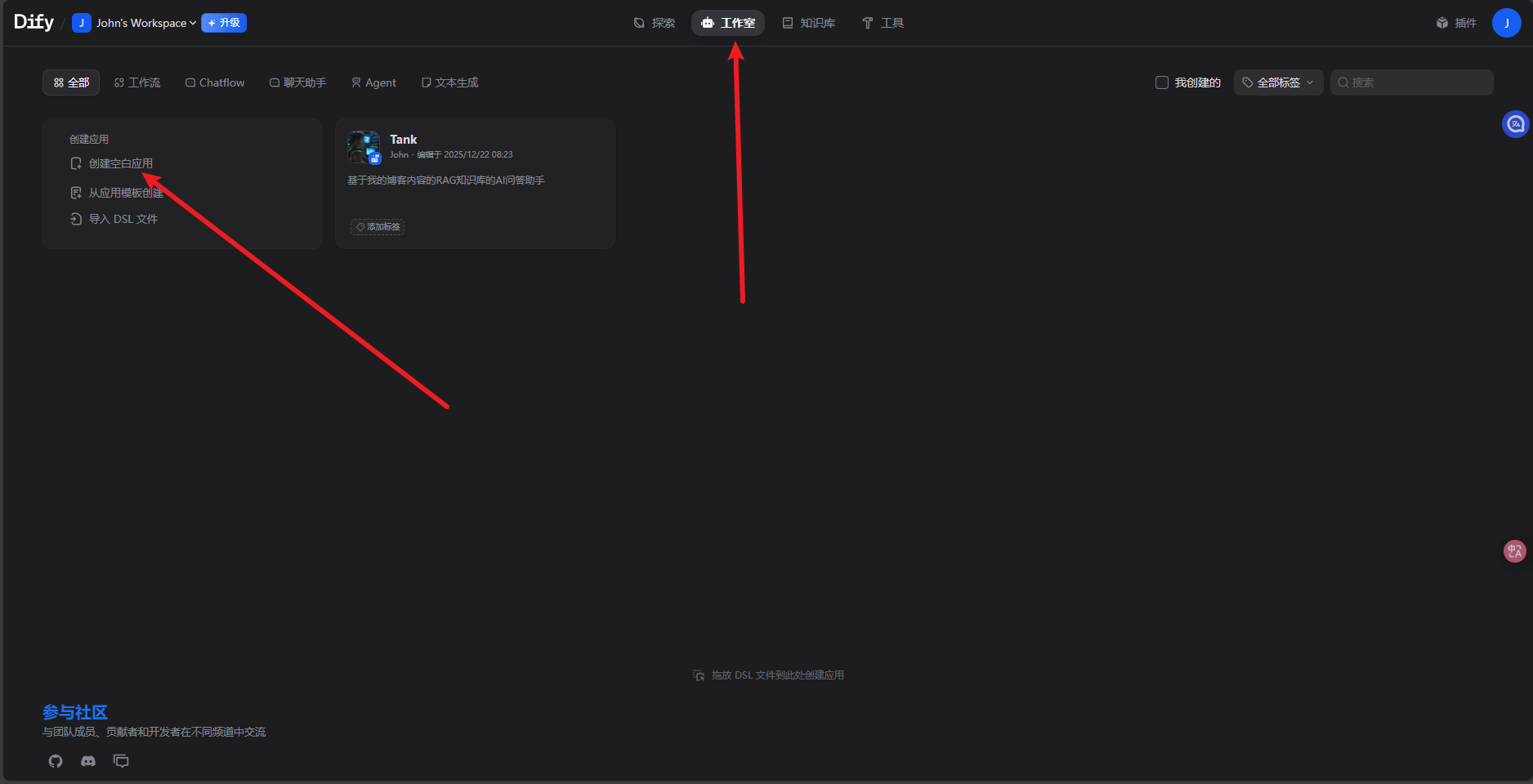Open the Discord community icon
The image size is (1533, 784).
tap(88, 761)
